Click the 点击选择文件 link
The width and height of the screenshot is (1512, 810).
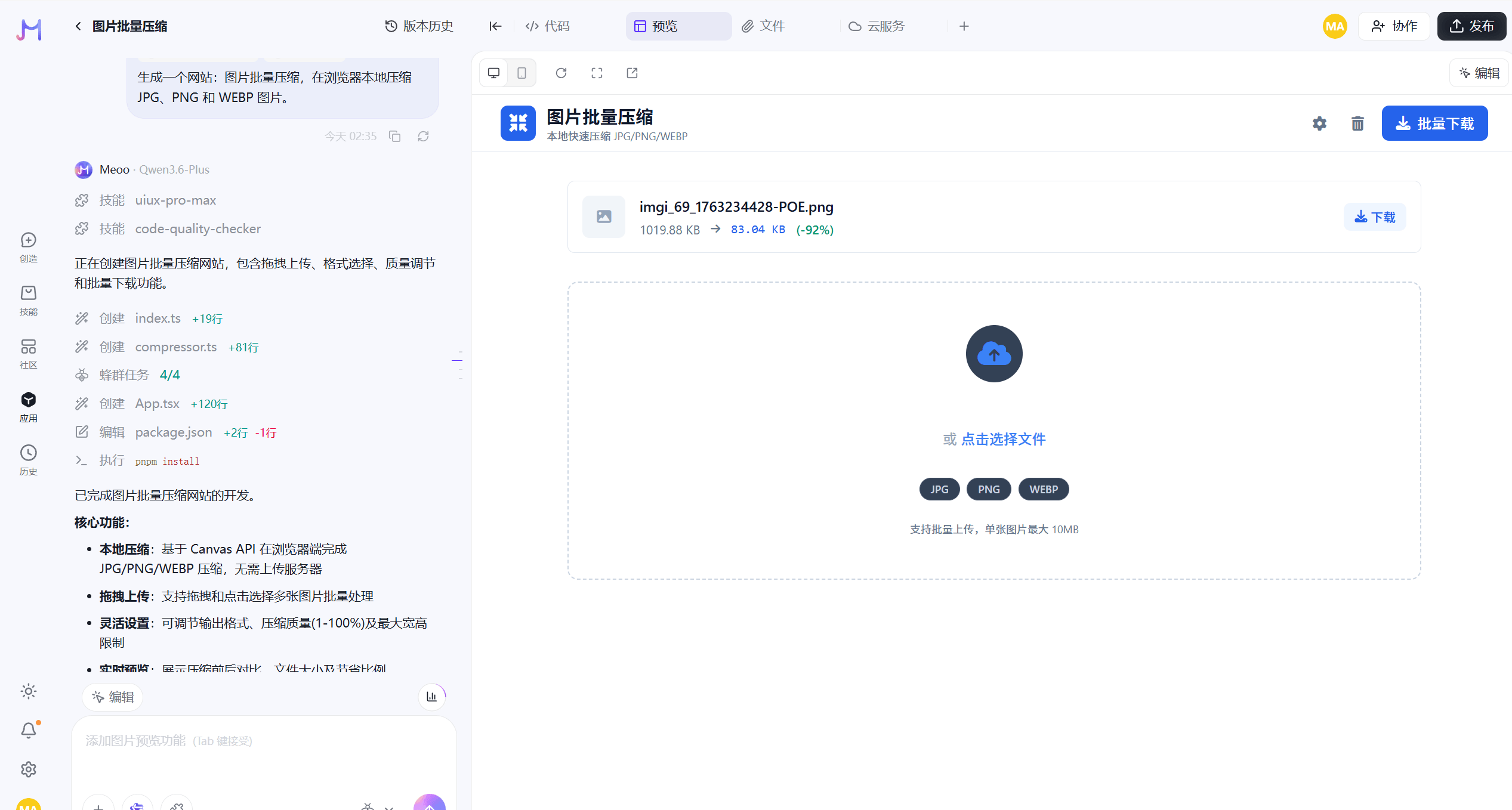tap(1003, 440)
